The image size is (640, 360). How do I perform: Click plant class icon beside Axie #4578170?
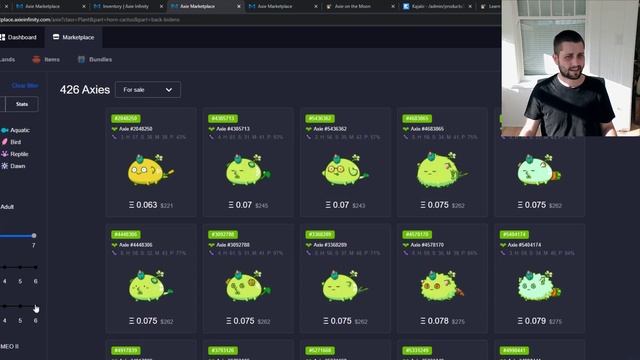point(406,245)
